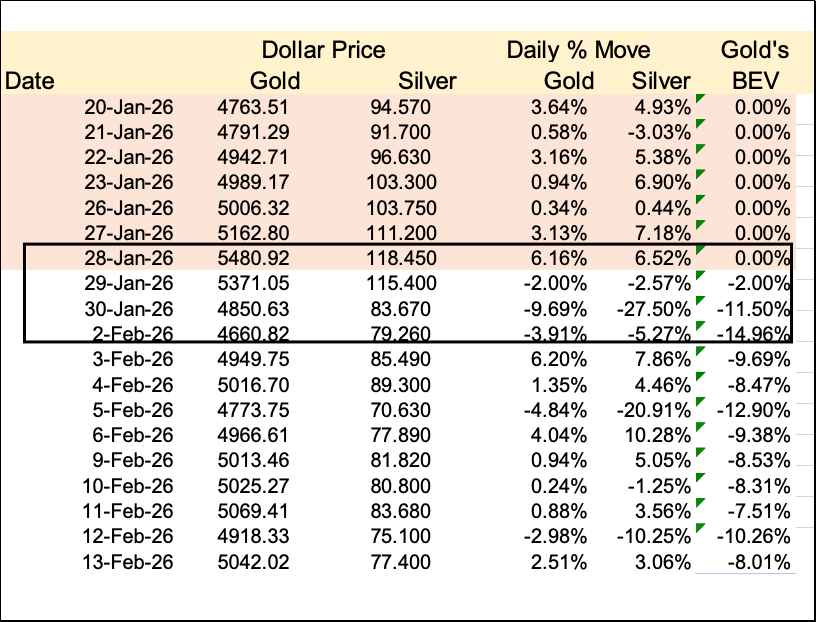Image resolution: width=816 pixels, height=622 pixels.
Task: Click the Gold header under Daily % Move
Action: click(x=567, y=81)
